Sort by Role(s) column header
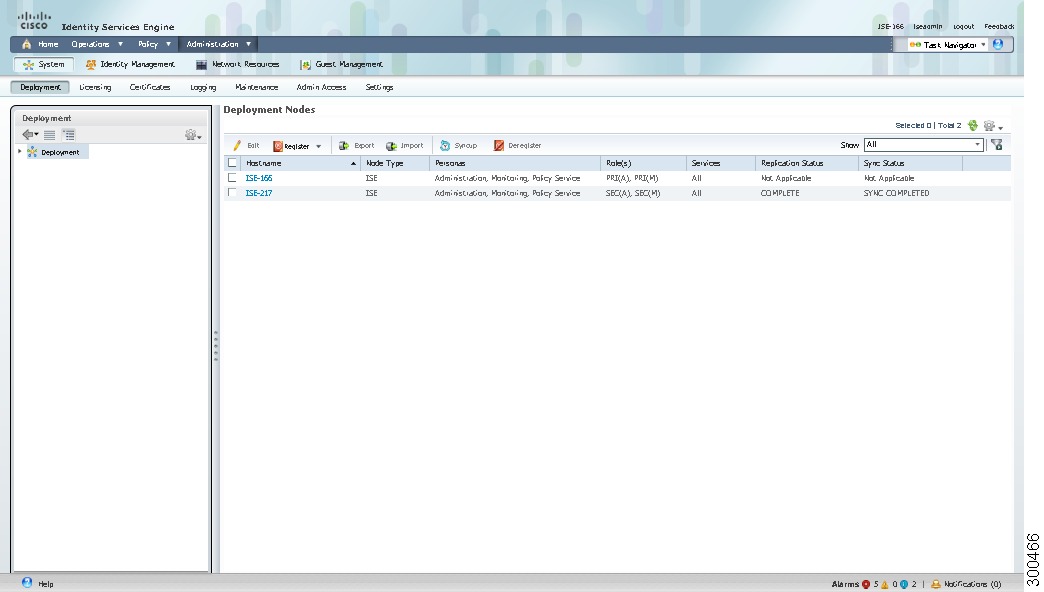The image size is (1044, 592). [644, 163]
